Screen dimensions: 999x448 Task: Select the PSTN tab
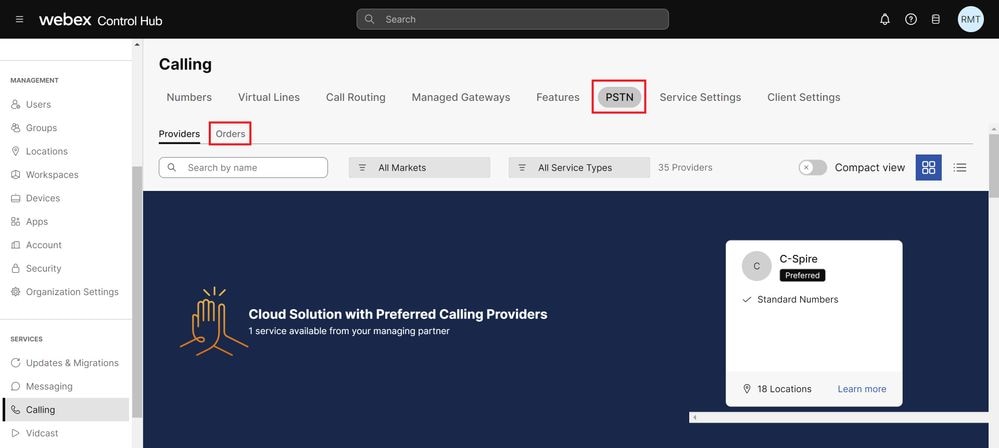coord(619,98)
